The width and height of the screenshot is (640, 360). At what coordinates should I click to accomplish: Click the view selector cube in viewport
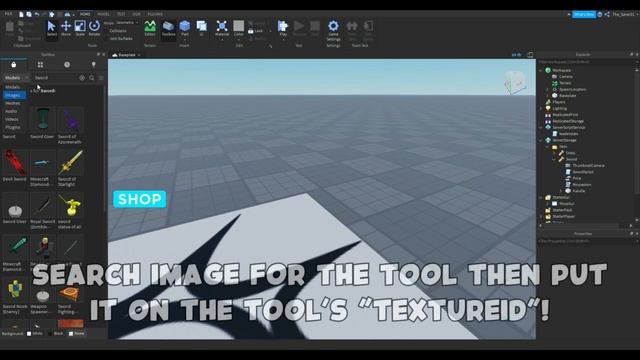click(x=514, y=82)
